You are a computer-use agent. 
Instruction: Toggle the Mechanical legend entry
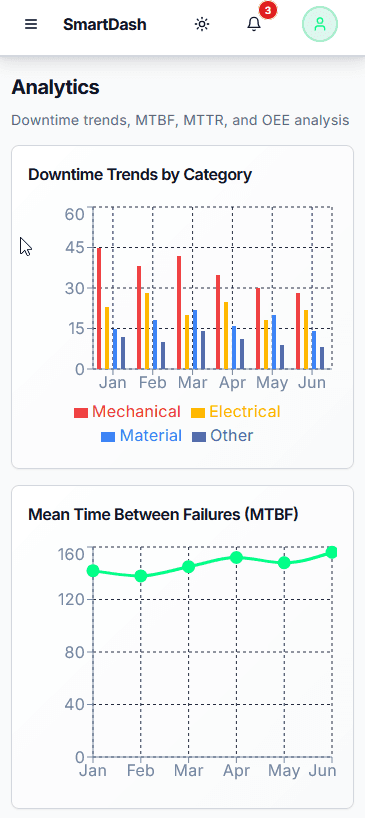[127, 412]
